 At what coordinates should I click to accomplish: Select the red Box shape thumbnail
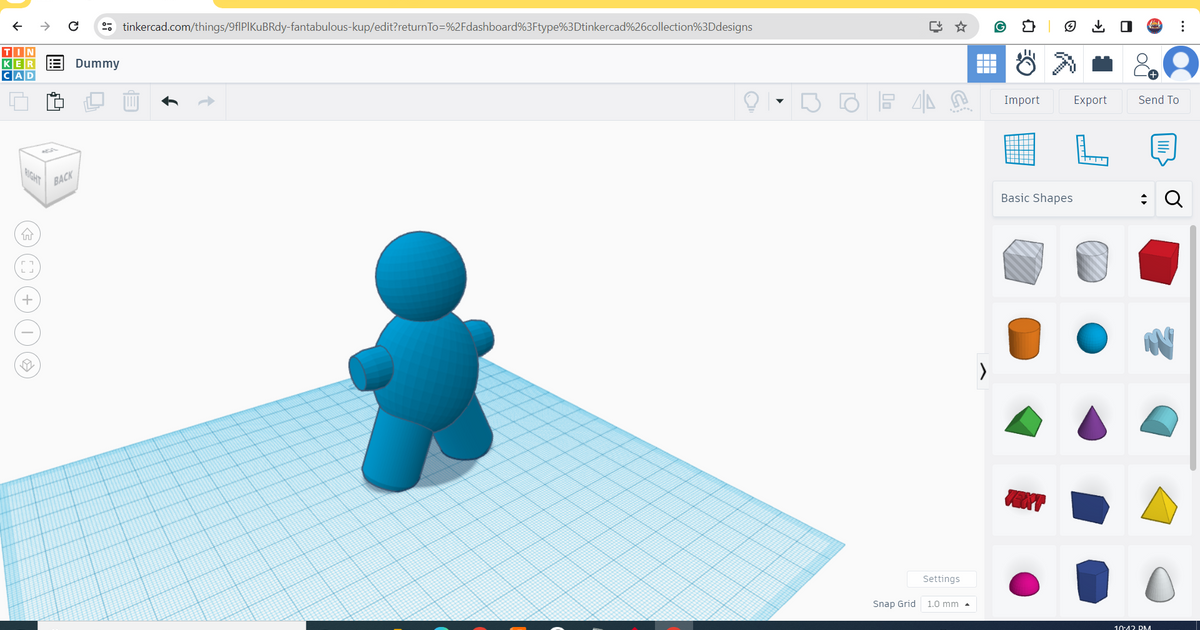(1158, 261)
